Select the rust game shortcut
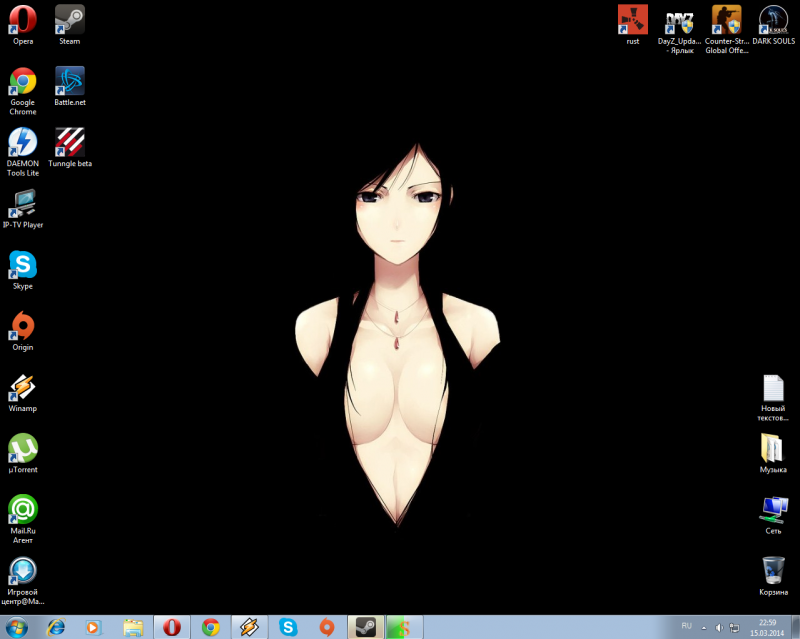Viewport: 800px width, 639px height. pos(633,24)
